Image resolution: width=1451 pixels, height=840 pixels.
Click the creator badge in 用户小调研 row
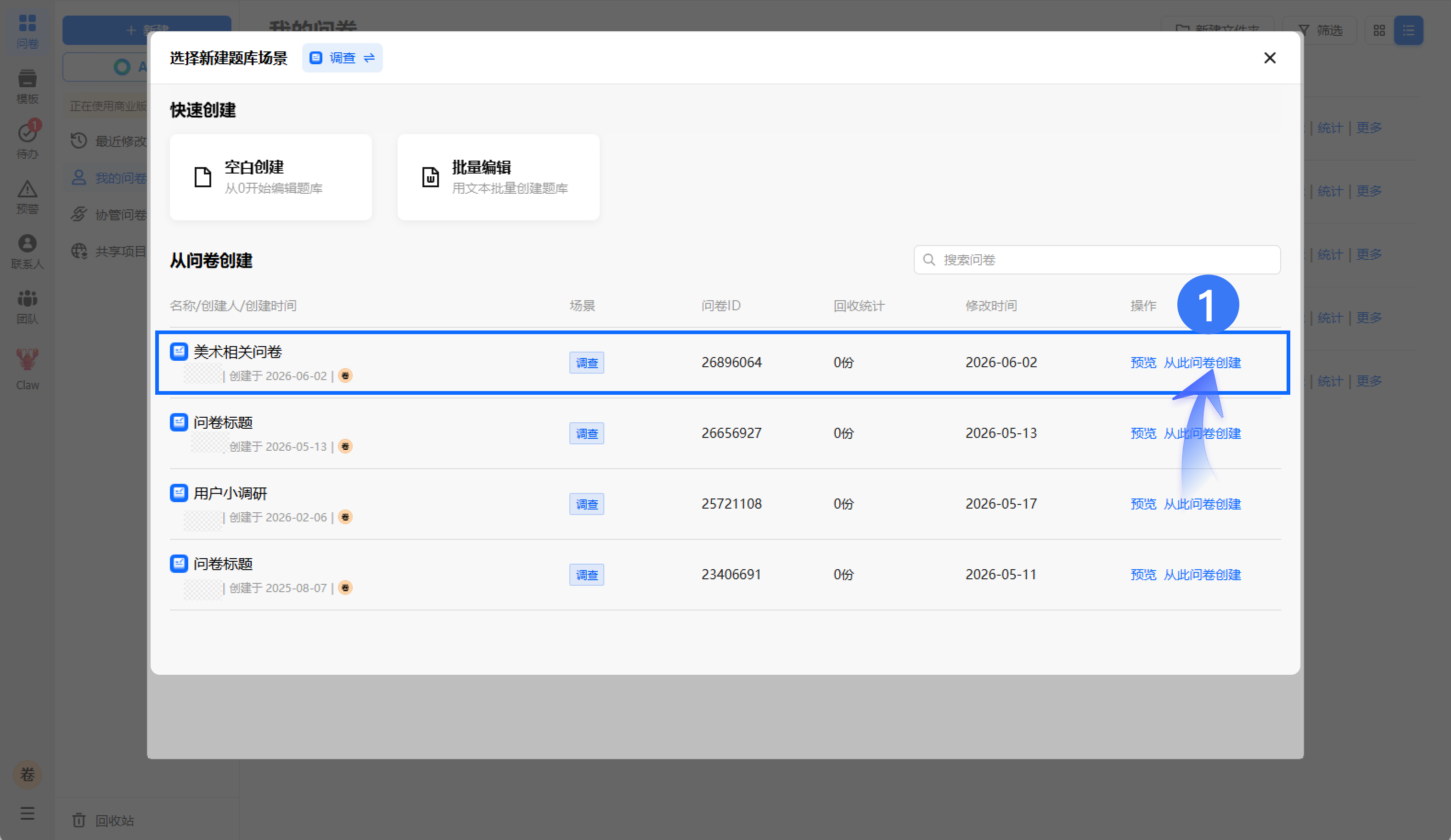tap(345, 517)
